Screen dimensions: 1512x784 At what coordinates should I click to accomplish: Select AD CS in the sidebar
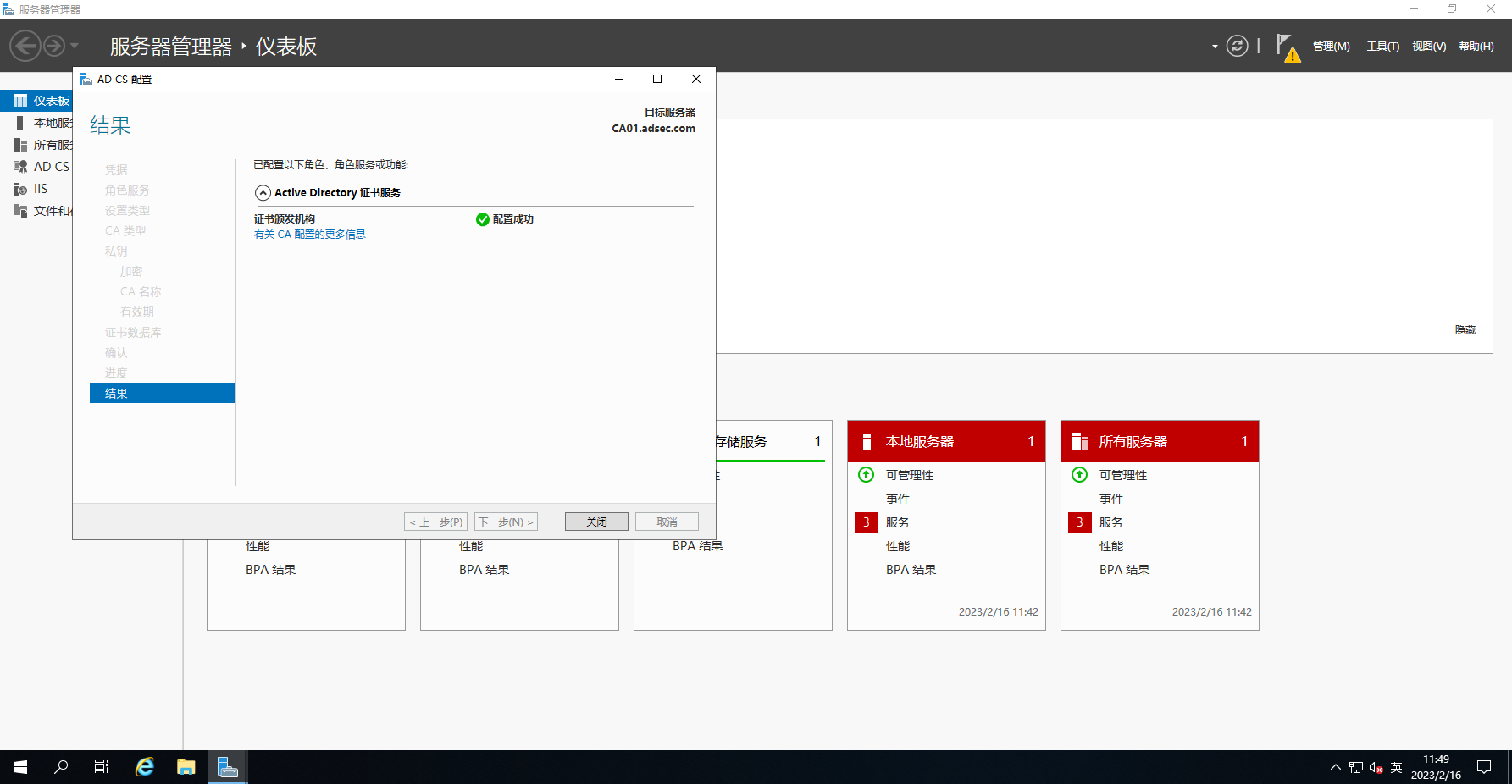(51, 167)
